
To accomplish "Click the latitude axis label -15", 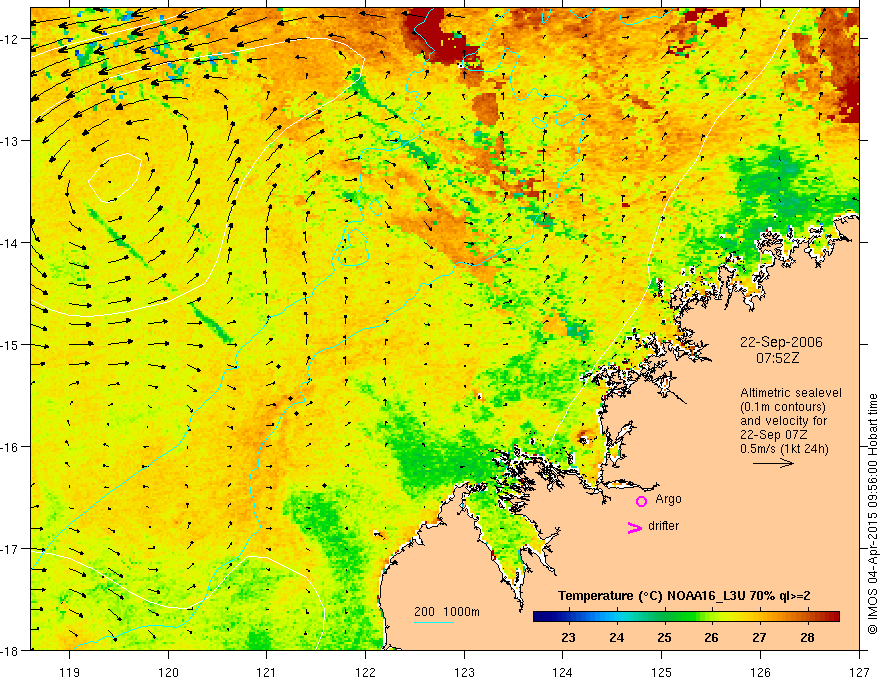I will coord(11,344).
